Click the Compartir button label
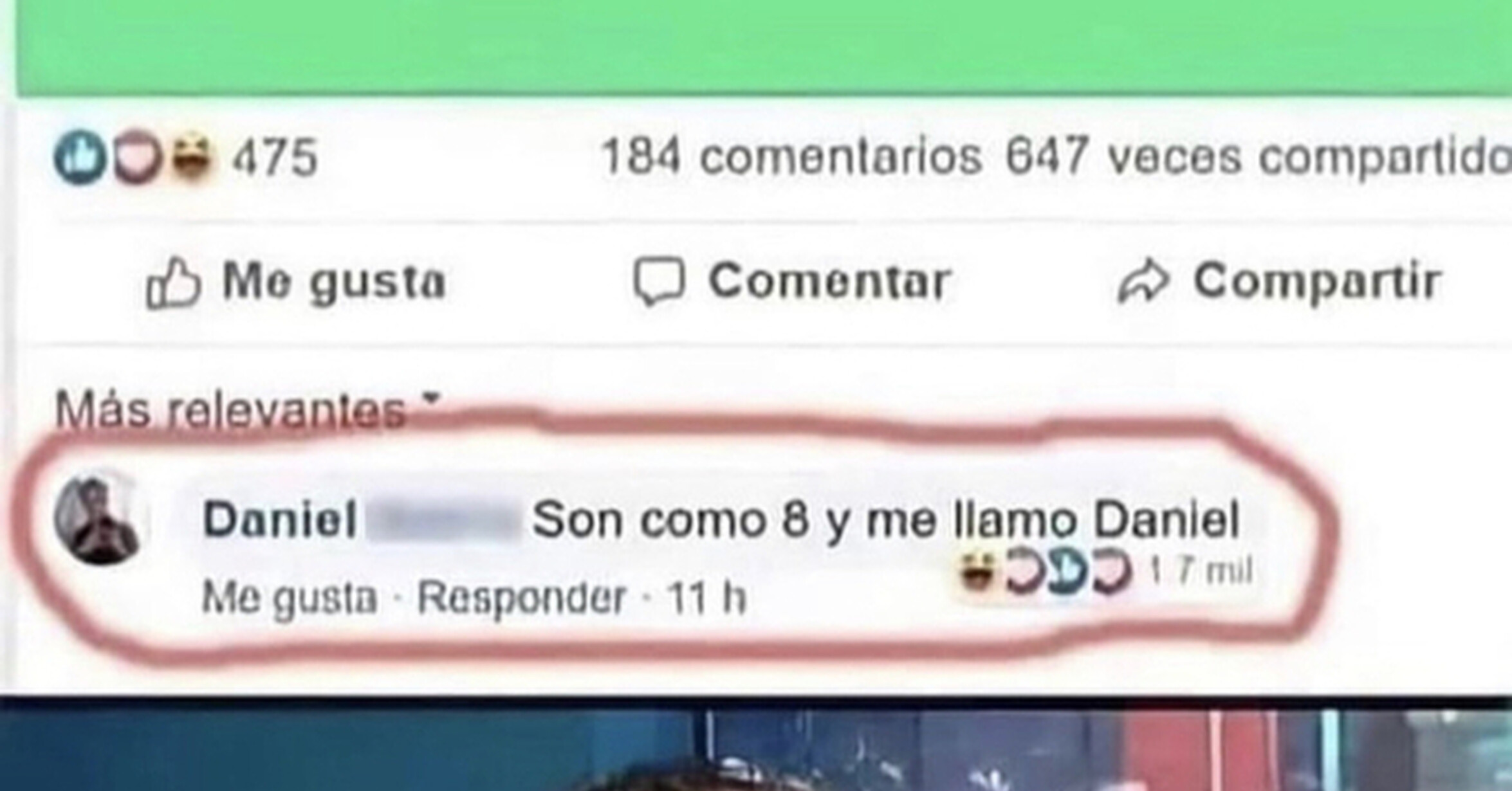1512x791 pixels. pos(1316,281)
